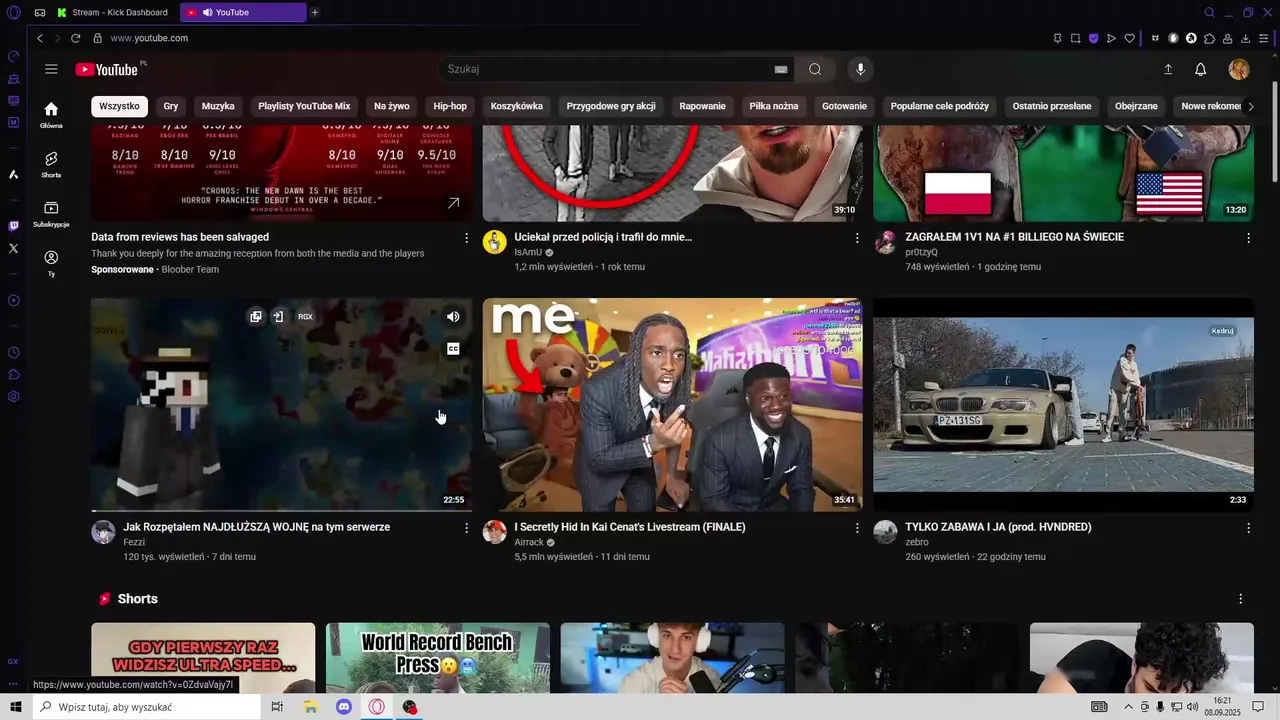Go back with the browser back arrow
Viewport: 1280px width, 720px height.
(x=40, y=38)
